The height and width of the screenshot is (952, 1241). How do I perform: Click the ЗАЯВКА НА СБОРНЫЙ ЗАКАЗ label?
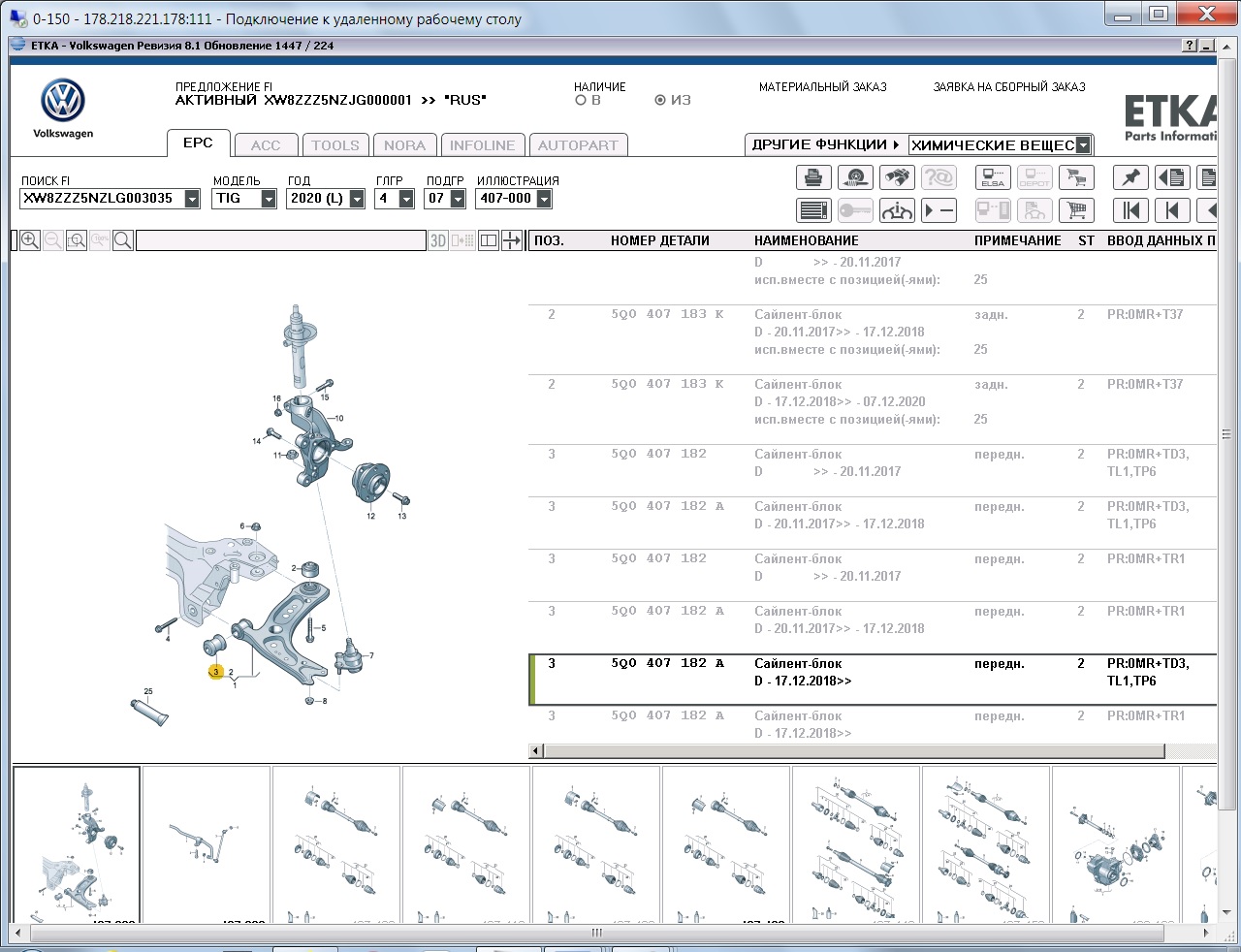[x=1009, y=87]
